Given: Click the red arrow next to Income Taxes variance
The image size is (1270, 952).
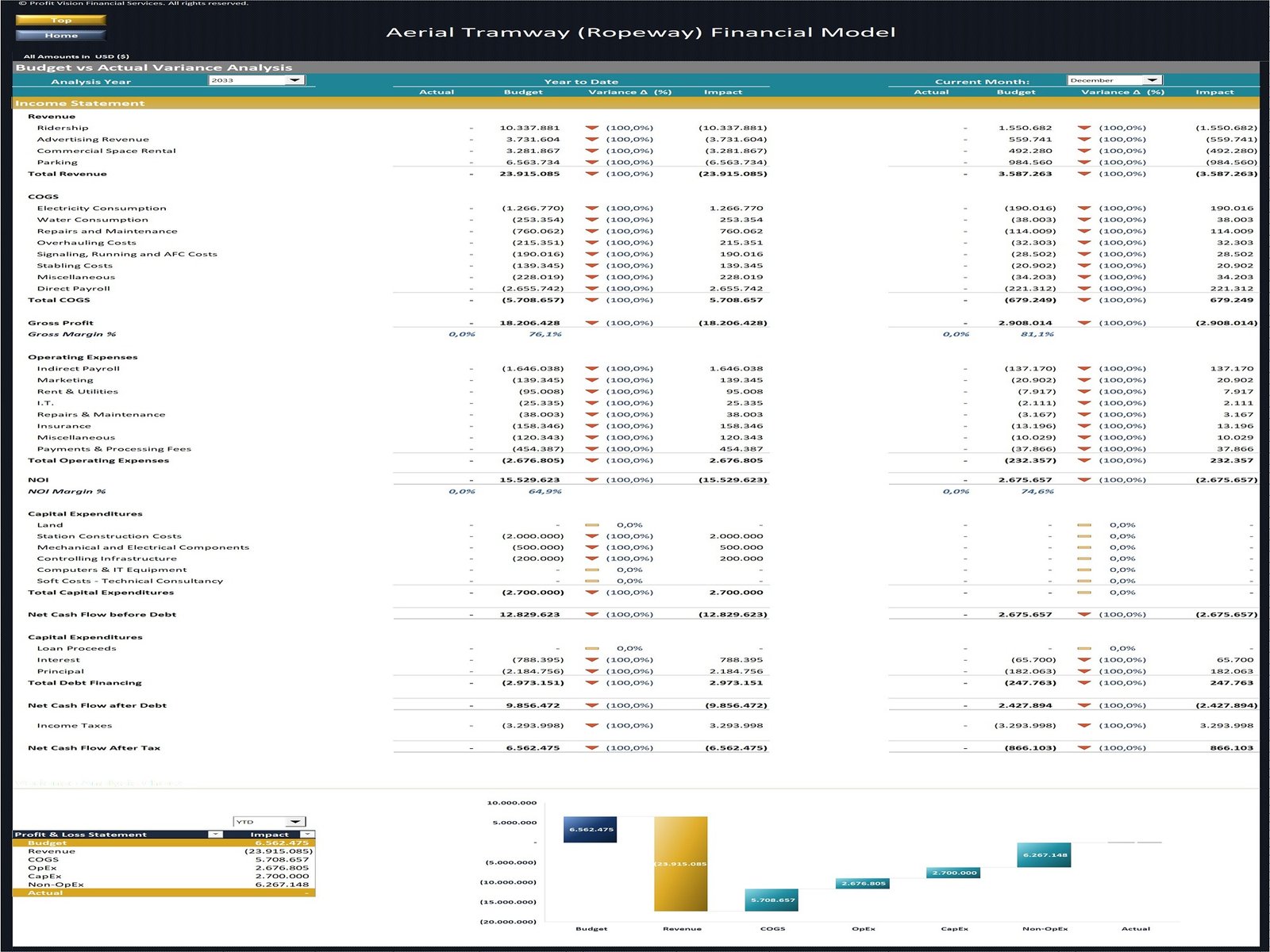Looking at the screenshot, I should pos(591,725).
